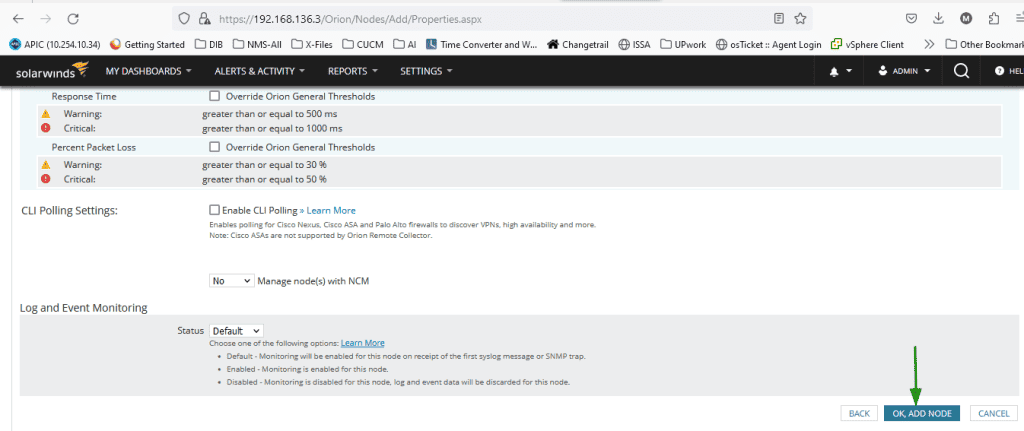This screenshot has height=431, width=1024.
Task: Open the ADMIN user dropdown
Action: tap(904, 71)
